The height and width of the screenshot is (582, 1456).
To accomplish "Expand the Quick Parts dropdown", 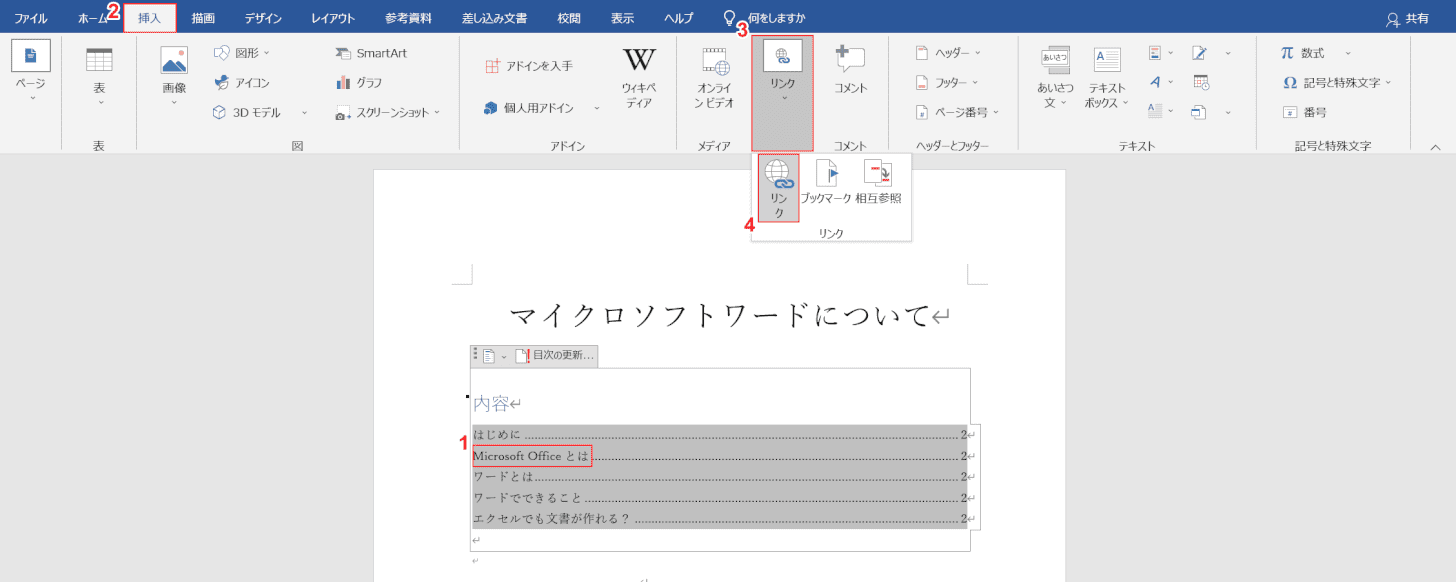I will point(1170,53).
